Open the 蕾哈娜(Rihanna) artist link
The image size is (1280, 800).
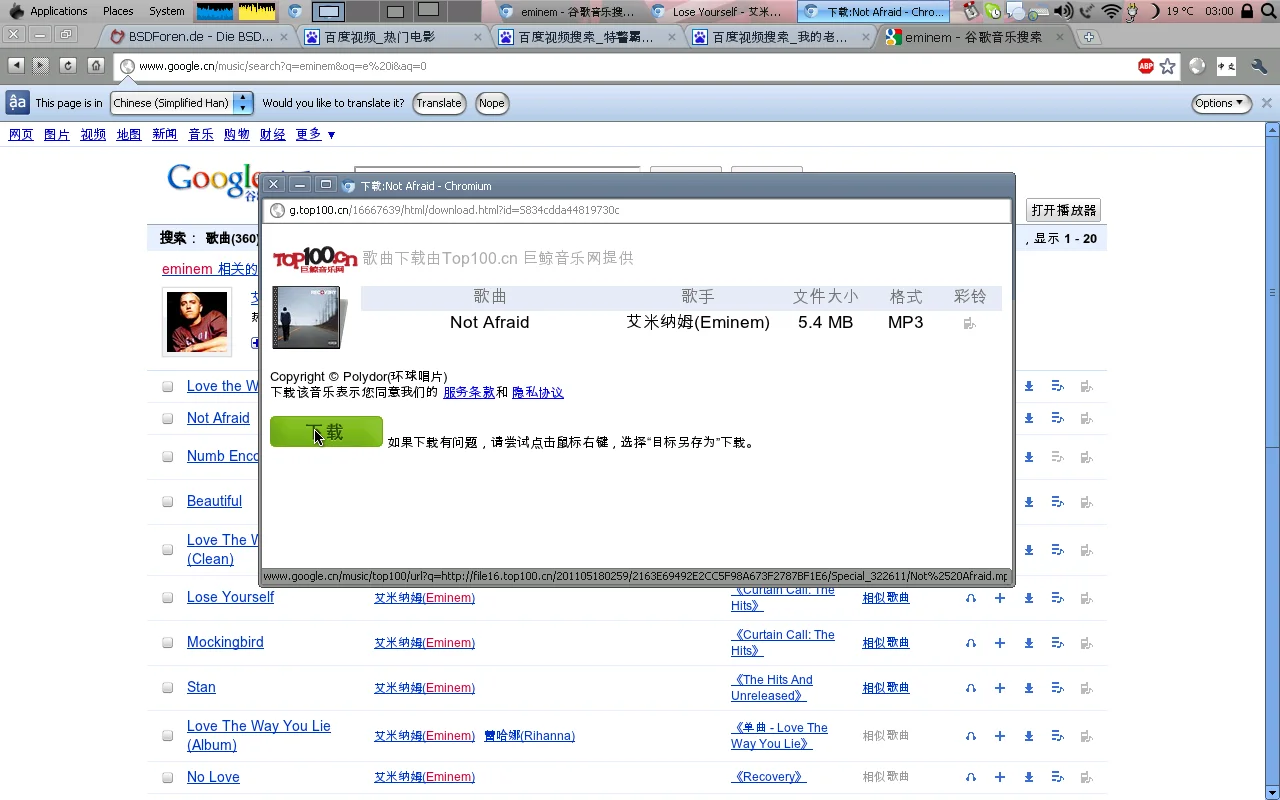[x=529, y=736]
